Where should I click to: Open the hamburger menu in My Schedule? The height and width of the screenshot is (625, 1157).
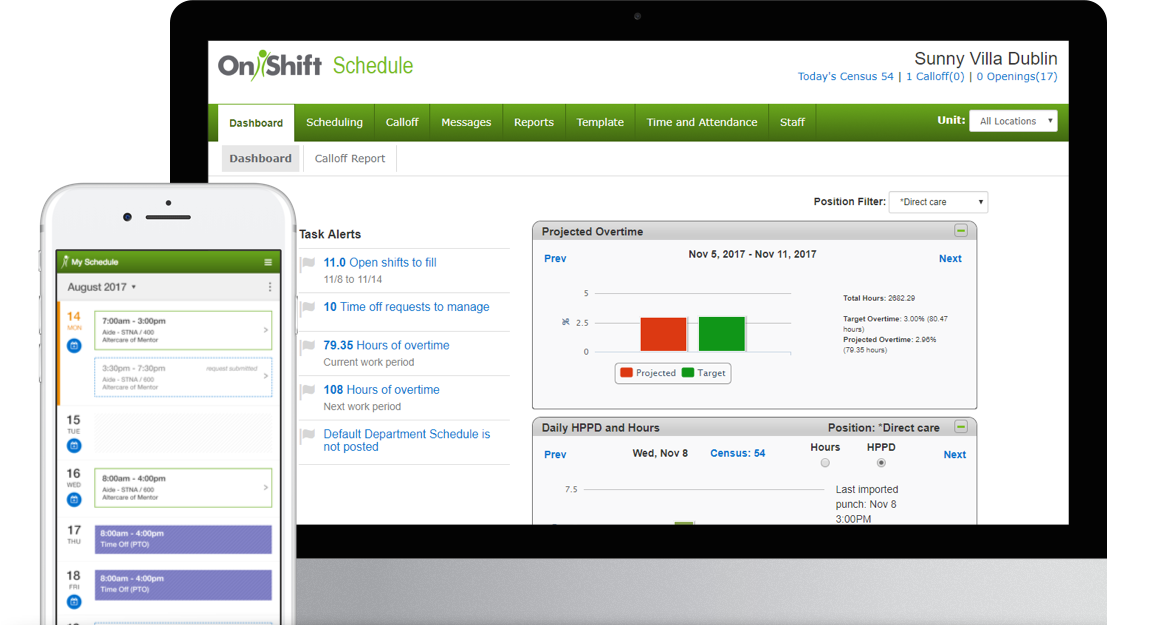(268, 262)
